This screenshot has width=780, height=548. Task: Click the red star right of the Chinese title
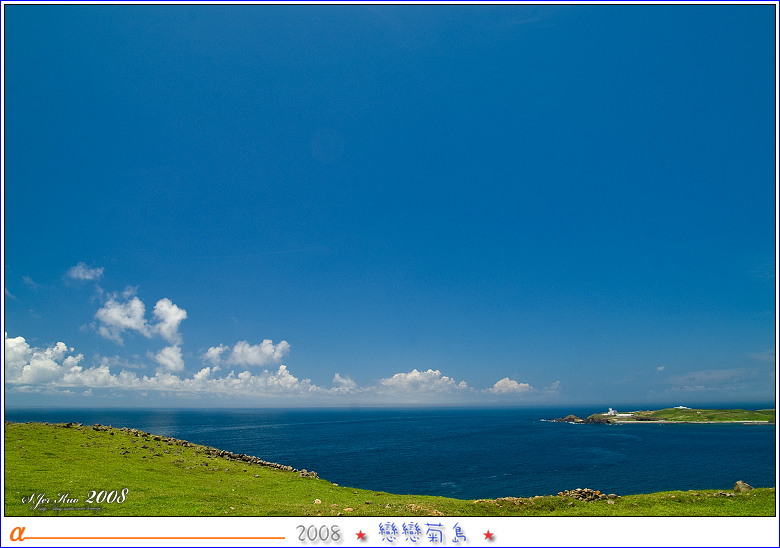click(489, 535)
